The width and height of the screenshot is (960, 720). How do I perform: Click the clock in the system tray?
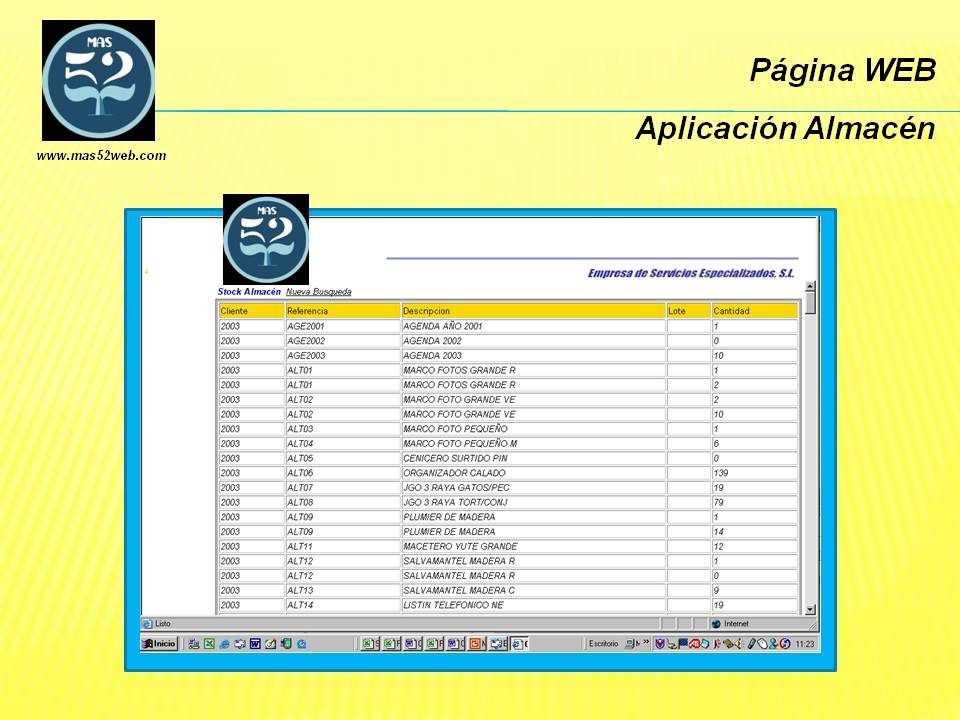click(804, 644)
